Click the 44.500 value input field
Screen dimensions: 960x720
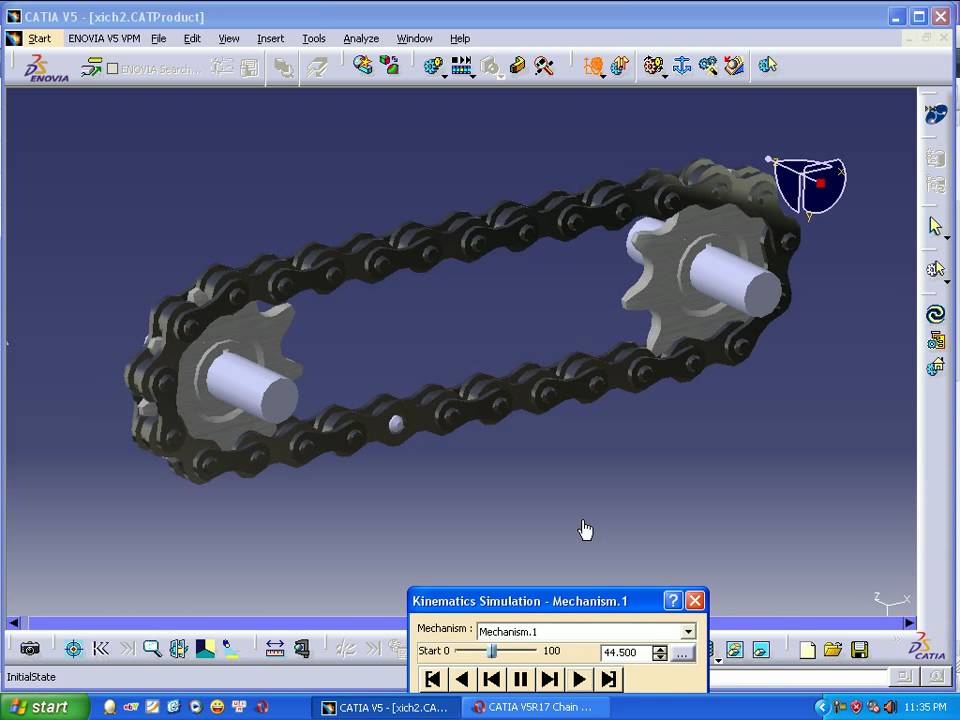click(x=626, y=653)
